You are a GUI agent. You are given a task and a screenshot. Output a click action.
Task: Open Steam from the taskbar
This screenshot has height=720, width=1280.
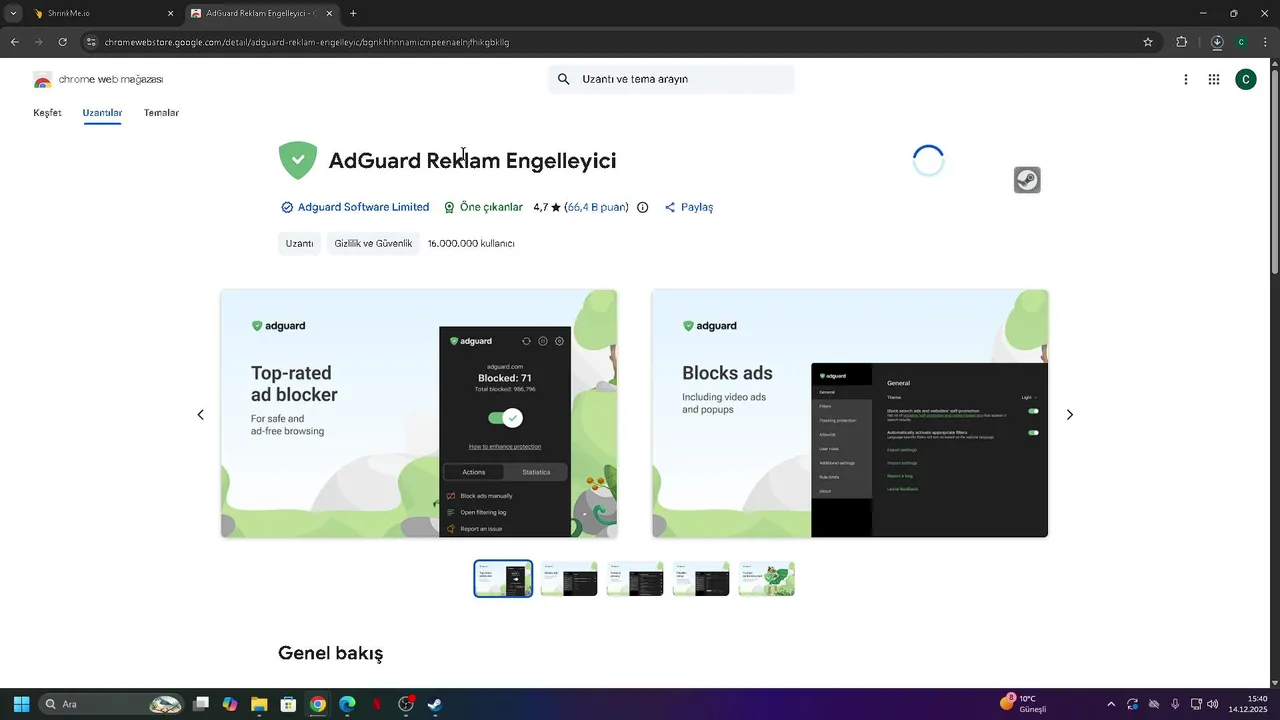pos(435,704)
